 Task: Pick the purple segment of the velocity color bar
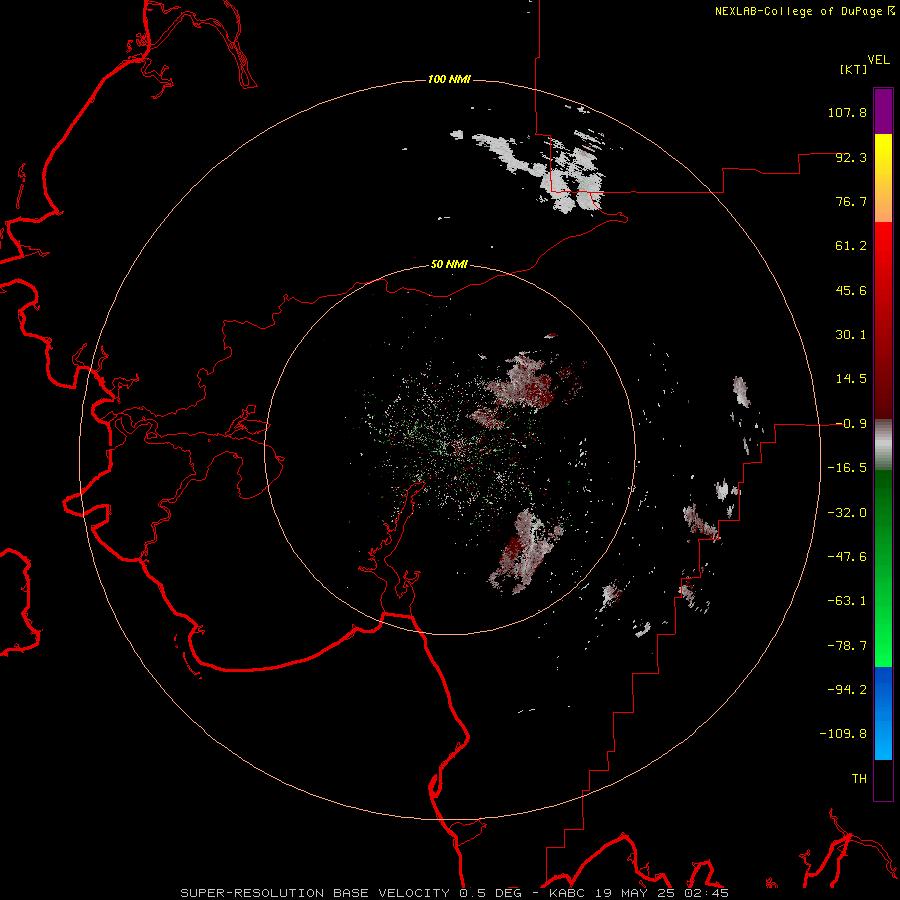point(883,111)
